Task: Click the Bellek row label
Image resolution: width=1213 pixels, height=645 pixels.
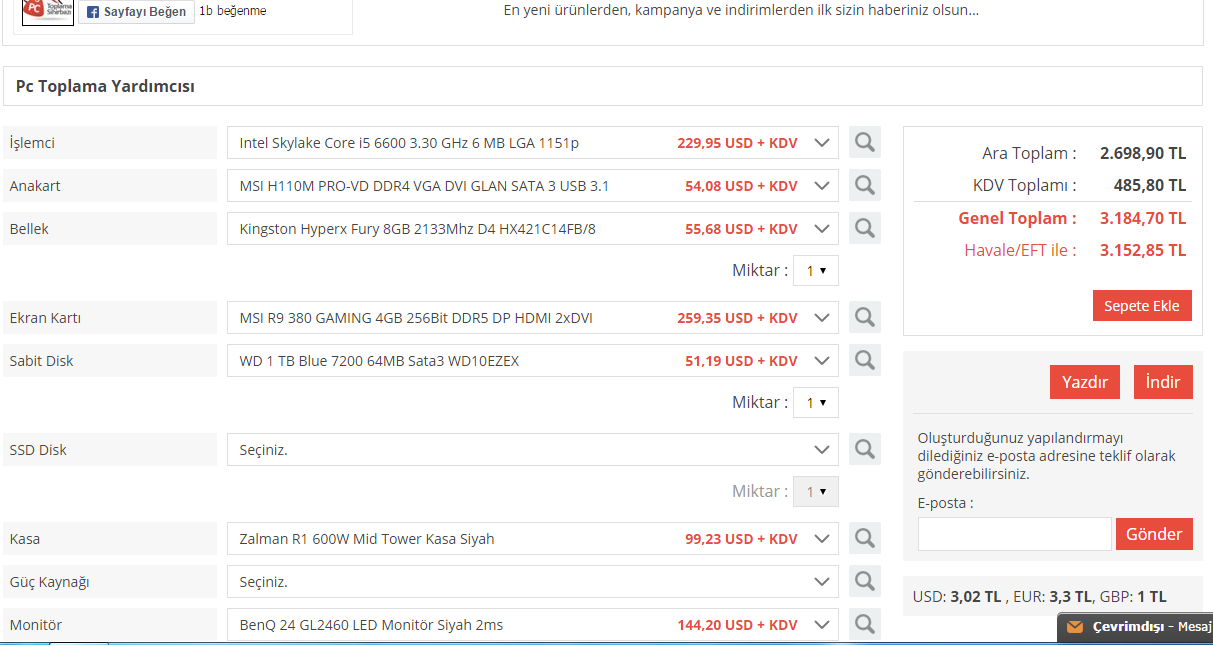Action: (29, 229)
